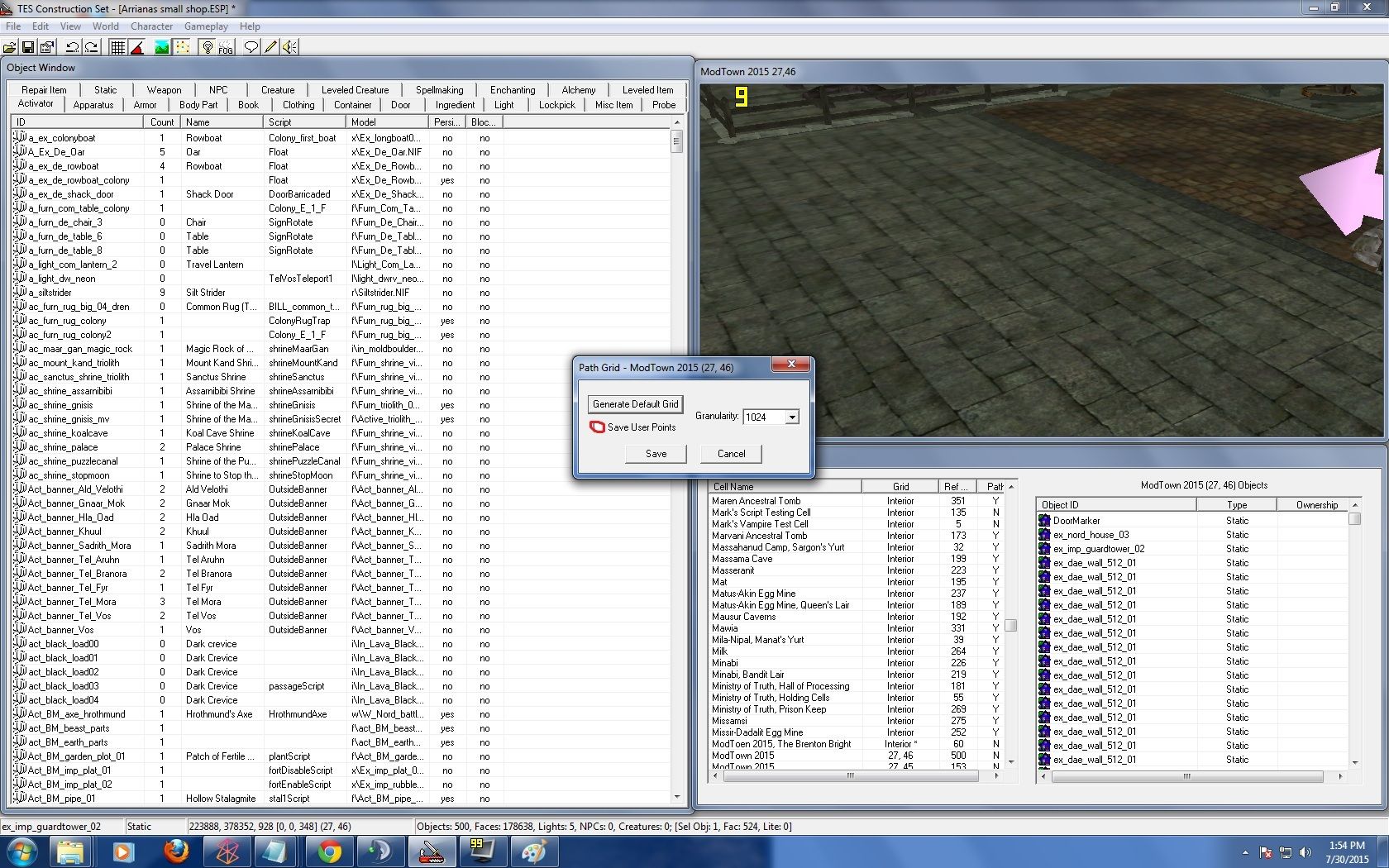The image size is (1389, 868).
Task: Open the Dialogue speech bubble icon
Action: 251,47
